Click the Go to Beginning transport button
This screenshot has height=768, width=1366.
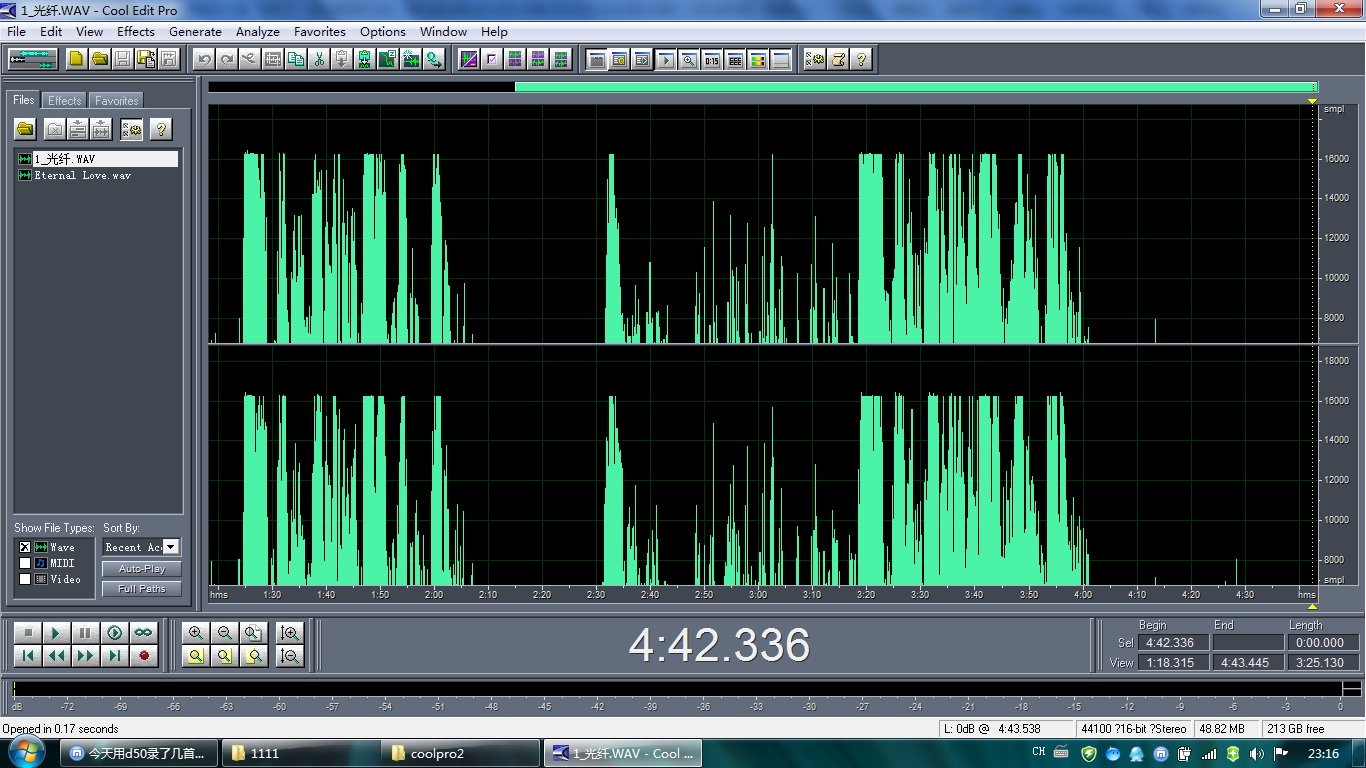[28, 656]
